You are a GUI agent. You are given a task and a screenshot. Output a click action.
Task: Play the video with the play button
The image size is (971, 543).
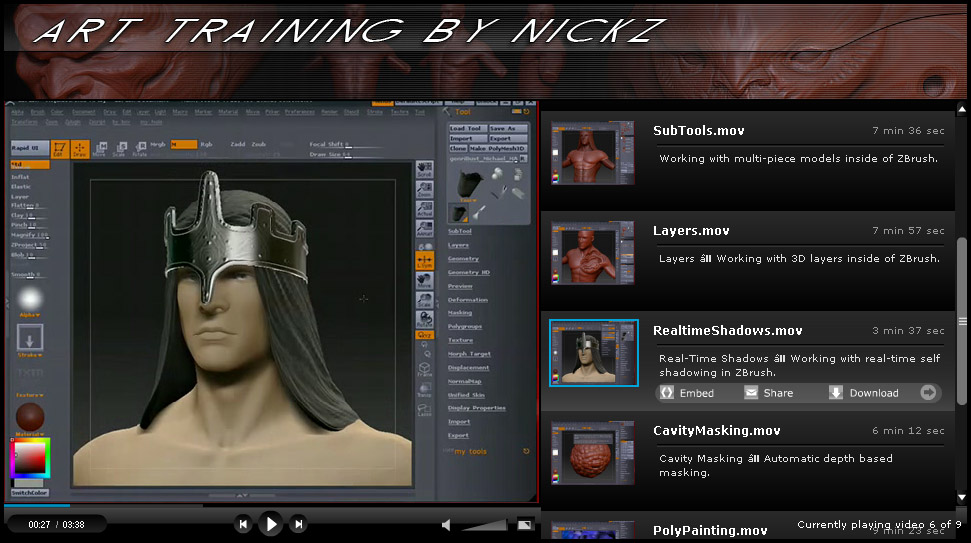point(271,524)
